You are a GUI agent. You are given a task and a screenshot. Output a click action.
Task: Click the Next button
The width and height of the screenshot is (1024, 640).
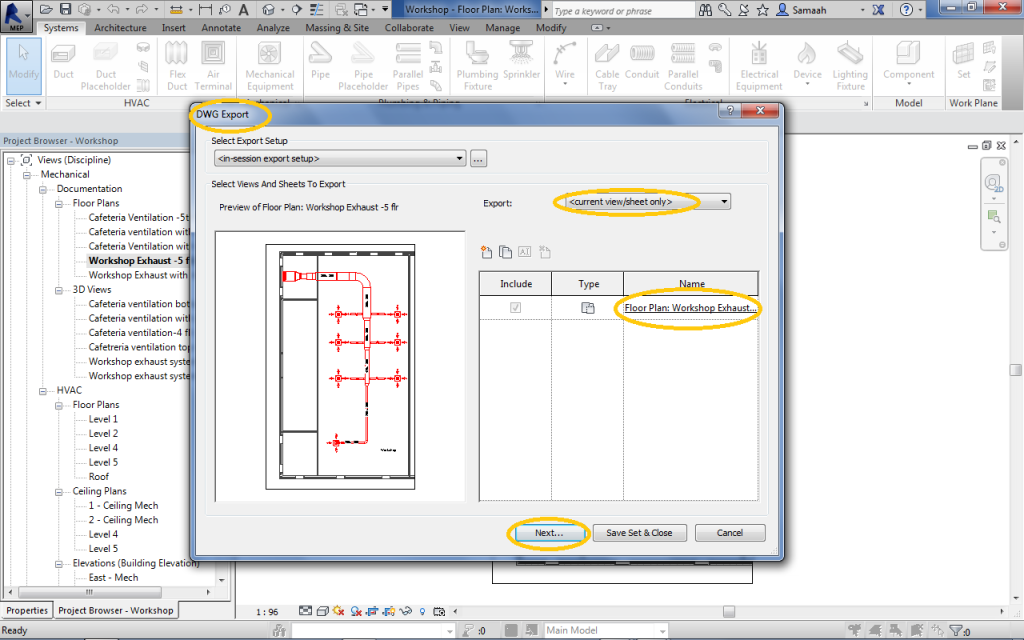(549, 533)
